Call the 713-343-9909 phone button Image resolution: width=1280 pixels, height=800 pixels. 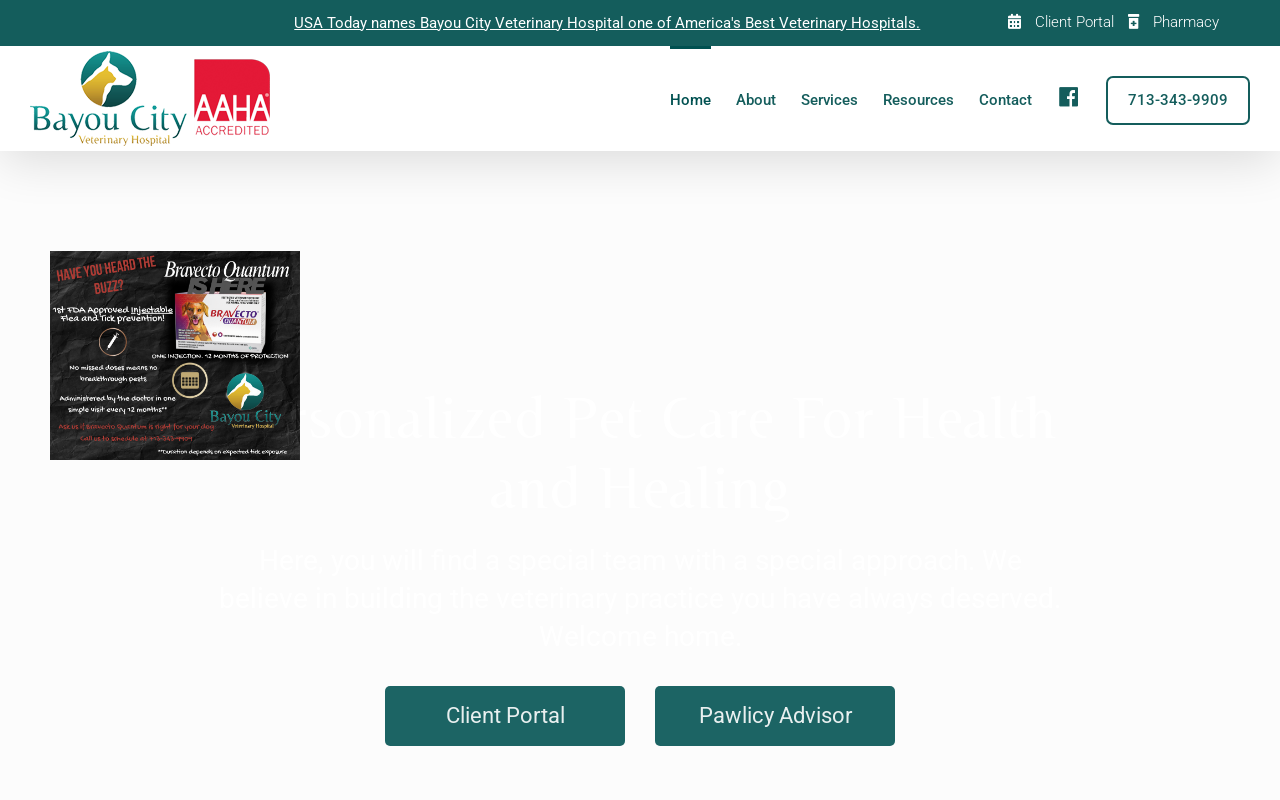[1178, 100]
